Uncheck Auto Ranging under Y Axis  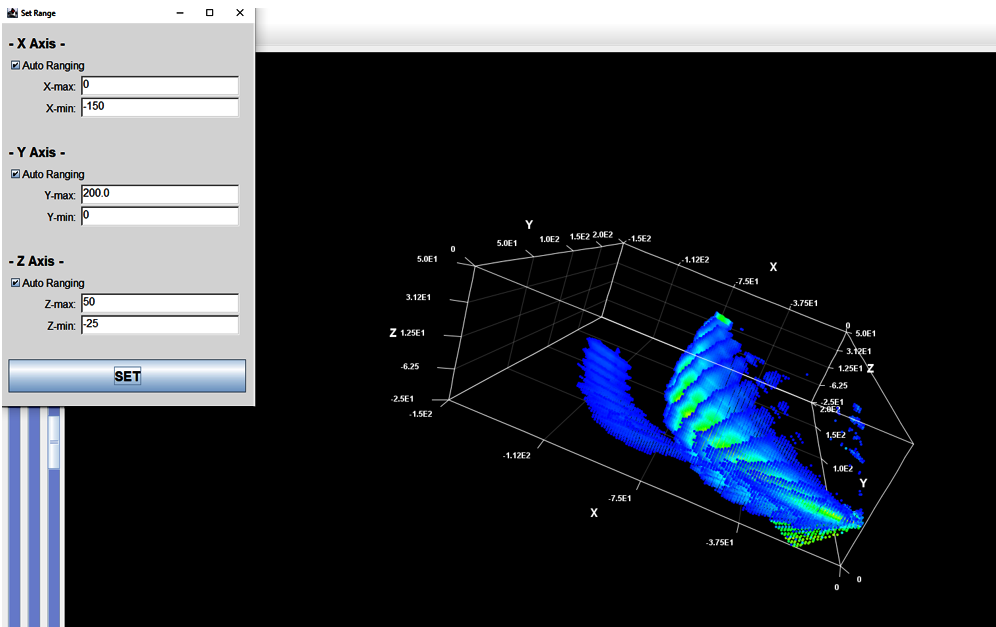point(15,174)
